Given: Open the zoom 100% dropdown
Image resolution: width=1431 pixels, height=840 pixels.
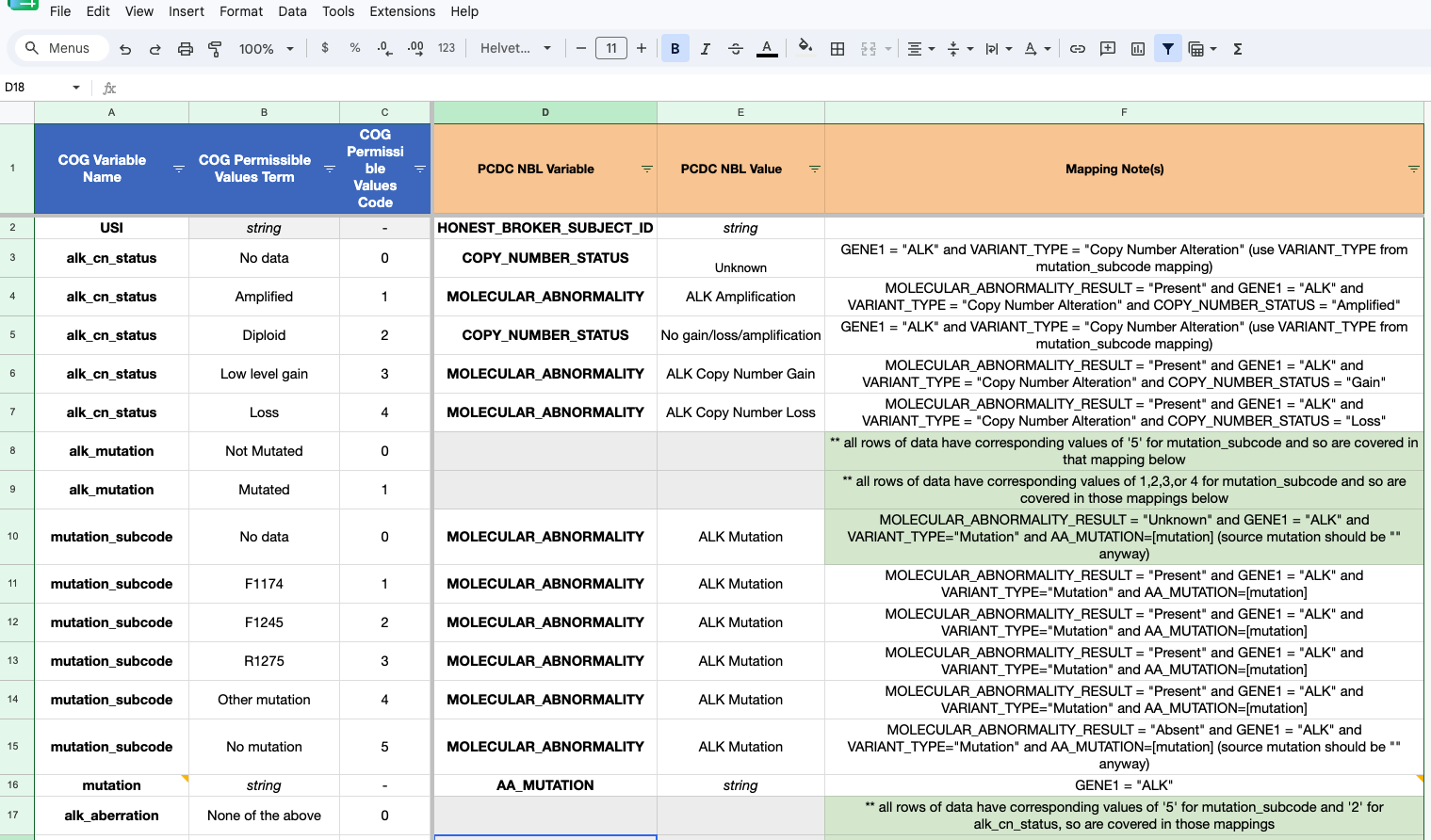Looking at the screenshot, I should pos(267,49).
